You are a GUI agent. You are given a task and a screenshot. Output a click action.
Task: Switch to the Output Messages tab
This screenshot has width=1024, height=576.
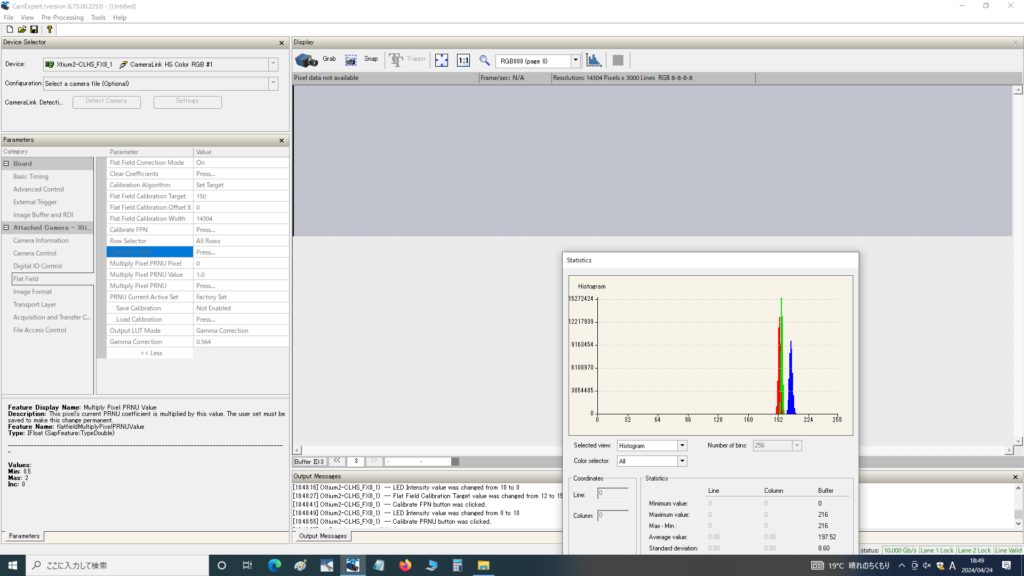323,536
